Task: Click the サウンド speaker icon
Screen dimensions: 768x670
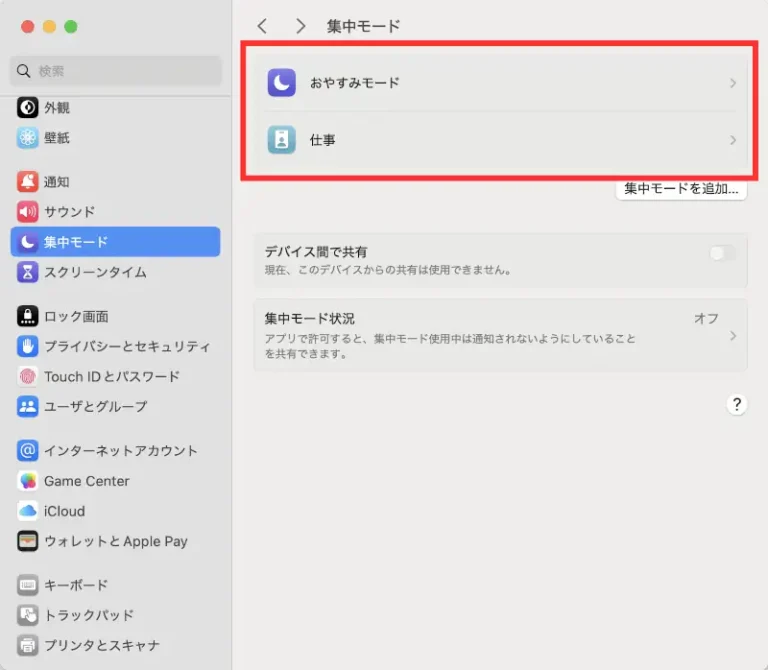Action: click(x=27, y=212)
